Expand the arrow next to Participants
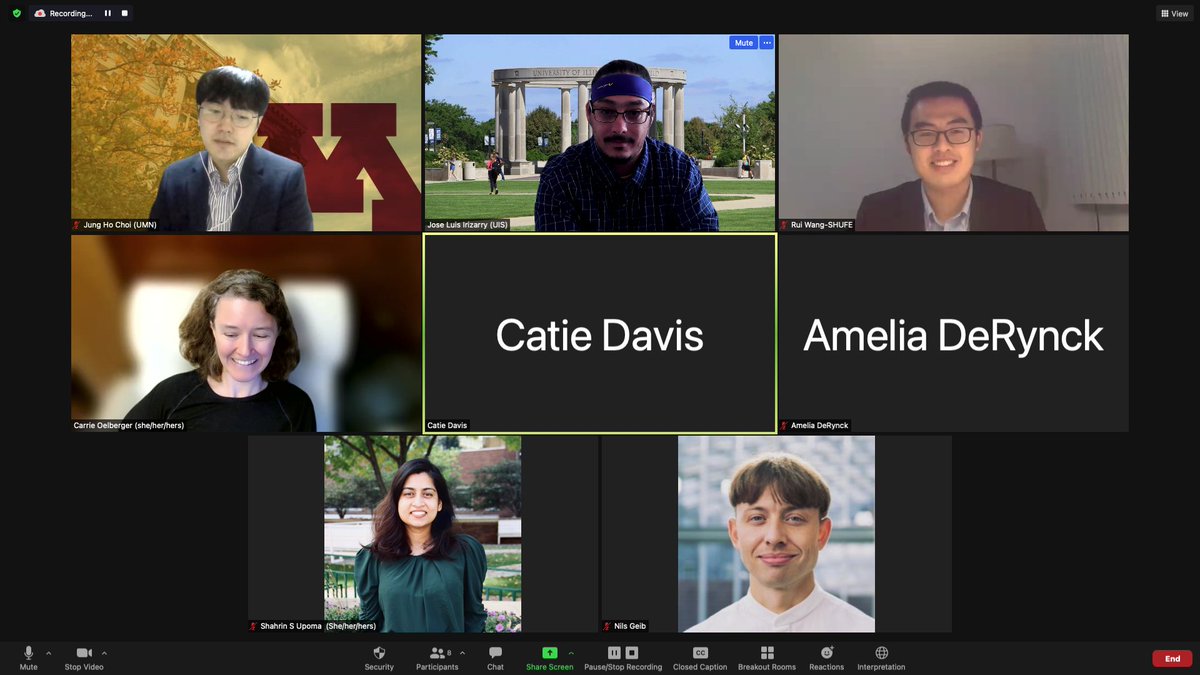Viewport: 1200px width, 675px height. coord(462,653)
